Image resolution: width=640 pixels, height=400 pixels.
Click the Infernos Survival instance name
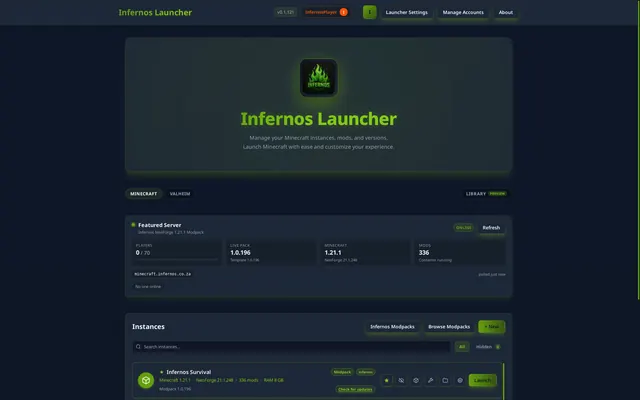tap(189, 372)
